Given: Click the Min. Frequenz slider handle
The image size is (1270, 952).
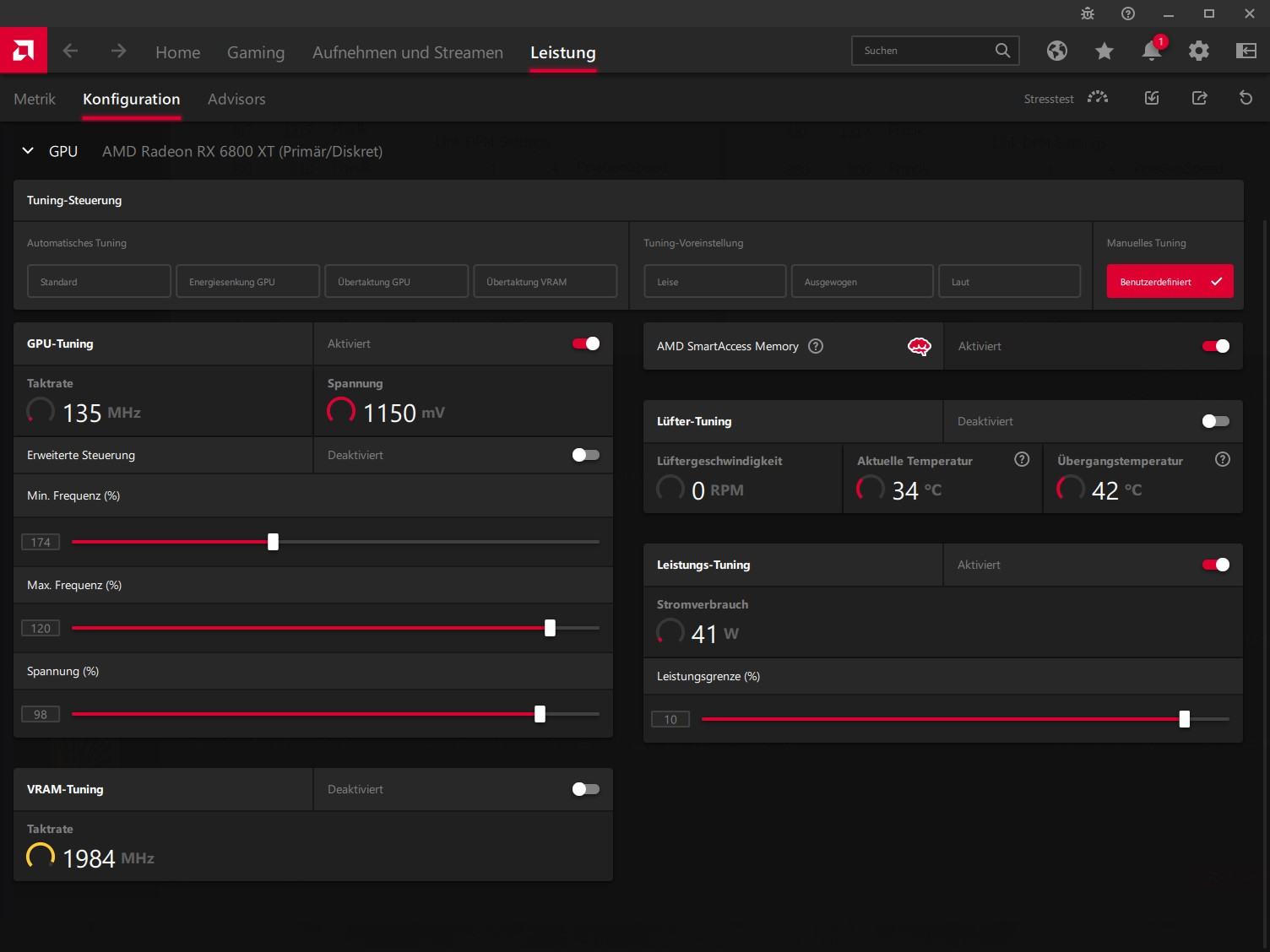Looking at the screenshot, I should tap(273, 542).
